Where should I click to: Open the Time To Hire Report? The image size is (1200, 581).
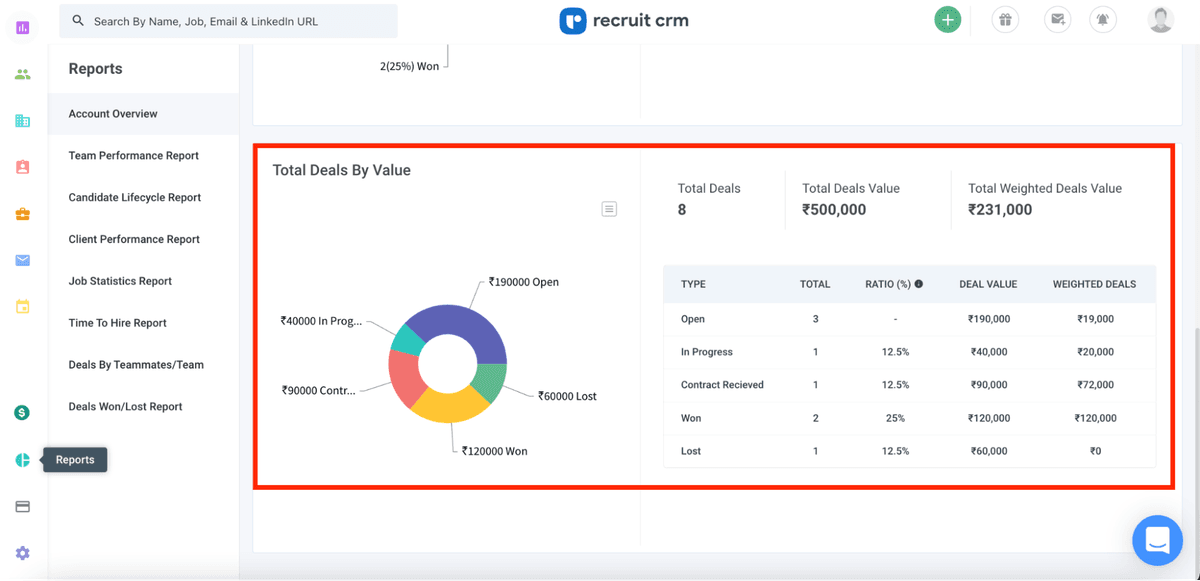pos(117,323)
